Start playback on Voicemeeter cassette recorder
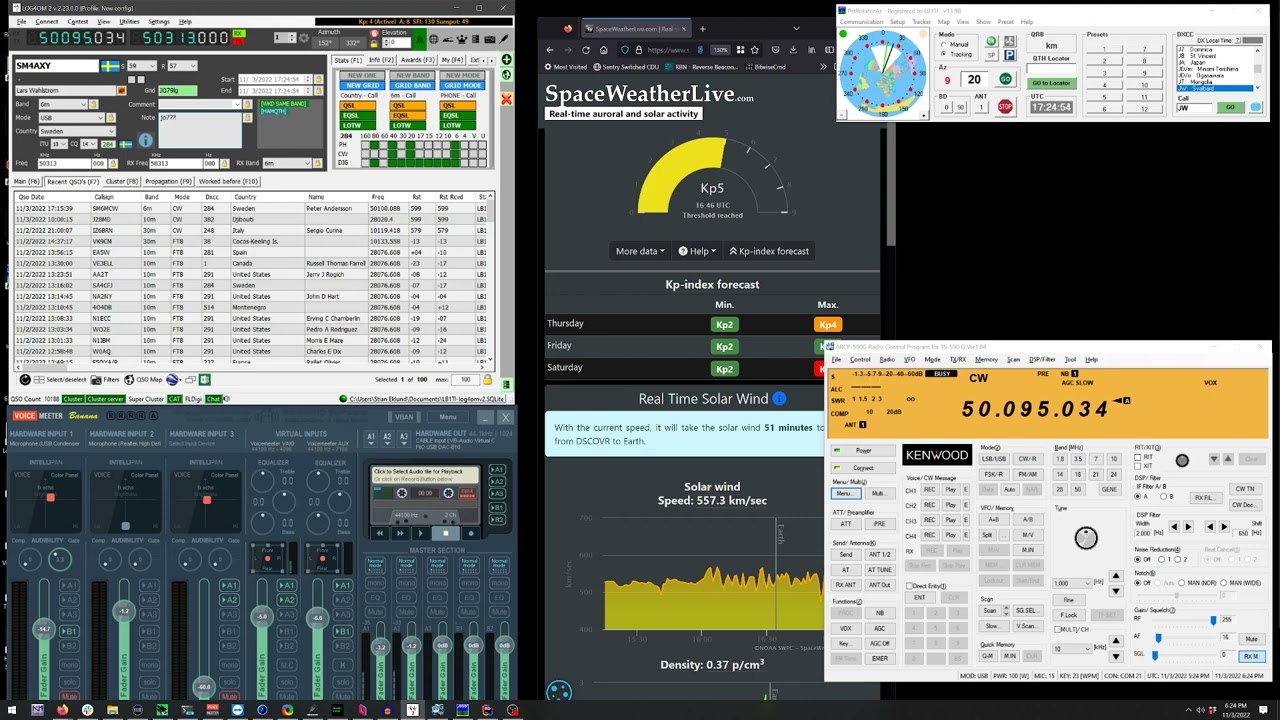Viewport: 1280px width, 720px height. [420, 533]
